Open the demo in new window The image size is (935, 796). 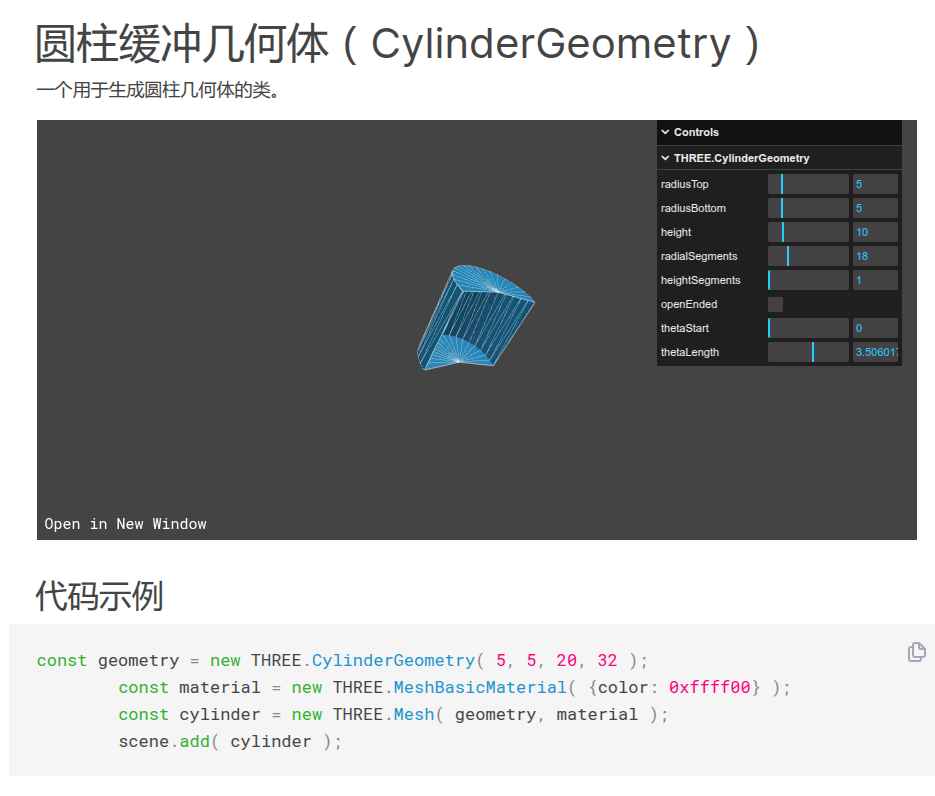(125, 524)
